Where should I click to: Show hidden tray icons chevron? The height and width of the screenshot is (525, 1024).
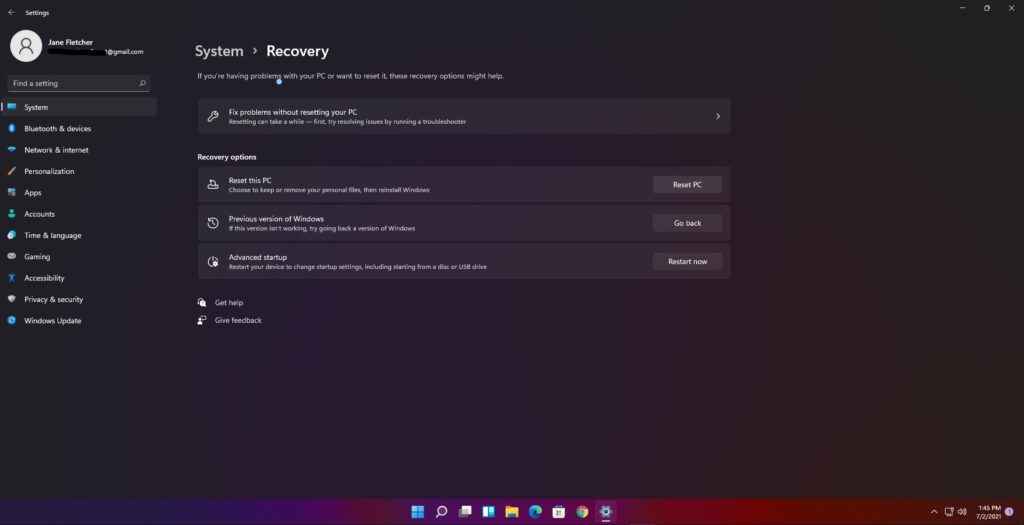934,512
